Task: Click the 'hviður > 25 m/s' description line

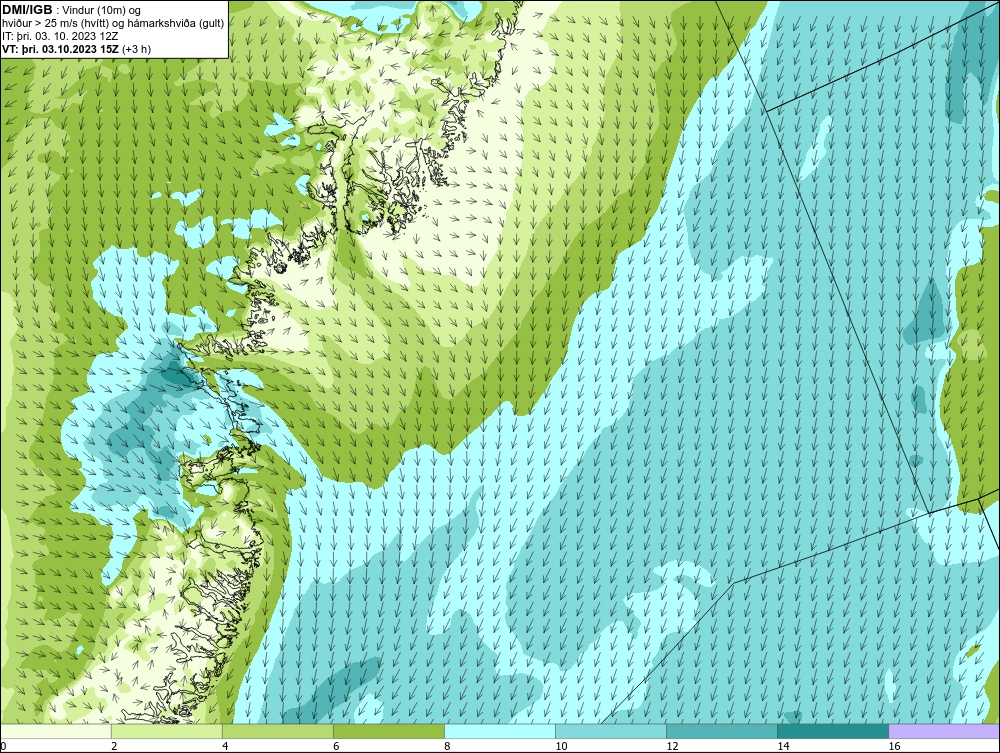Action: [113, 24]
